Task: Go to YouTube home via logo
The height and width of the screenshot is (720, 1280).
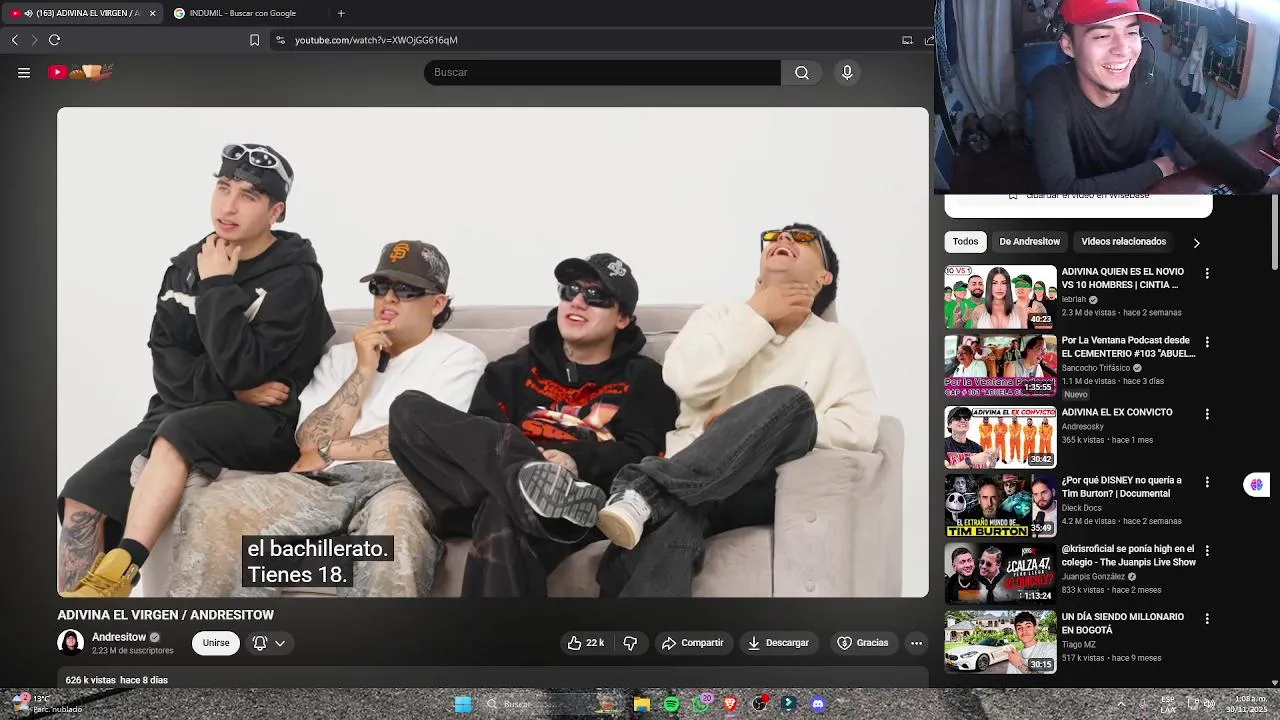Action: coord(80,71)
